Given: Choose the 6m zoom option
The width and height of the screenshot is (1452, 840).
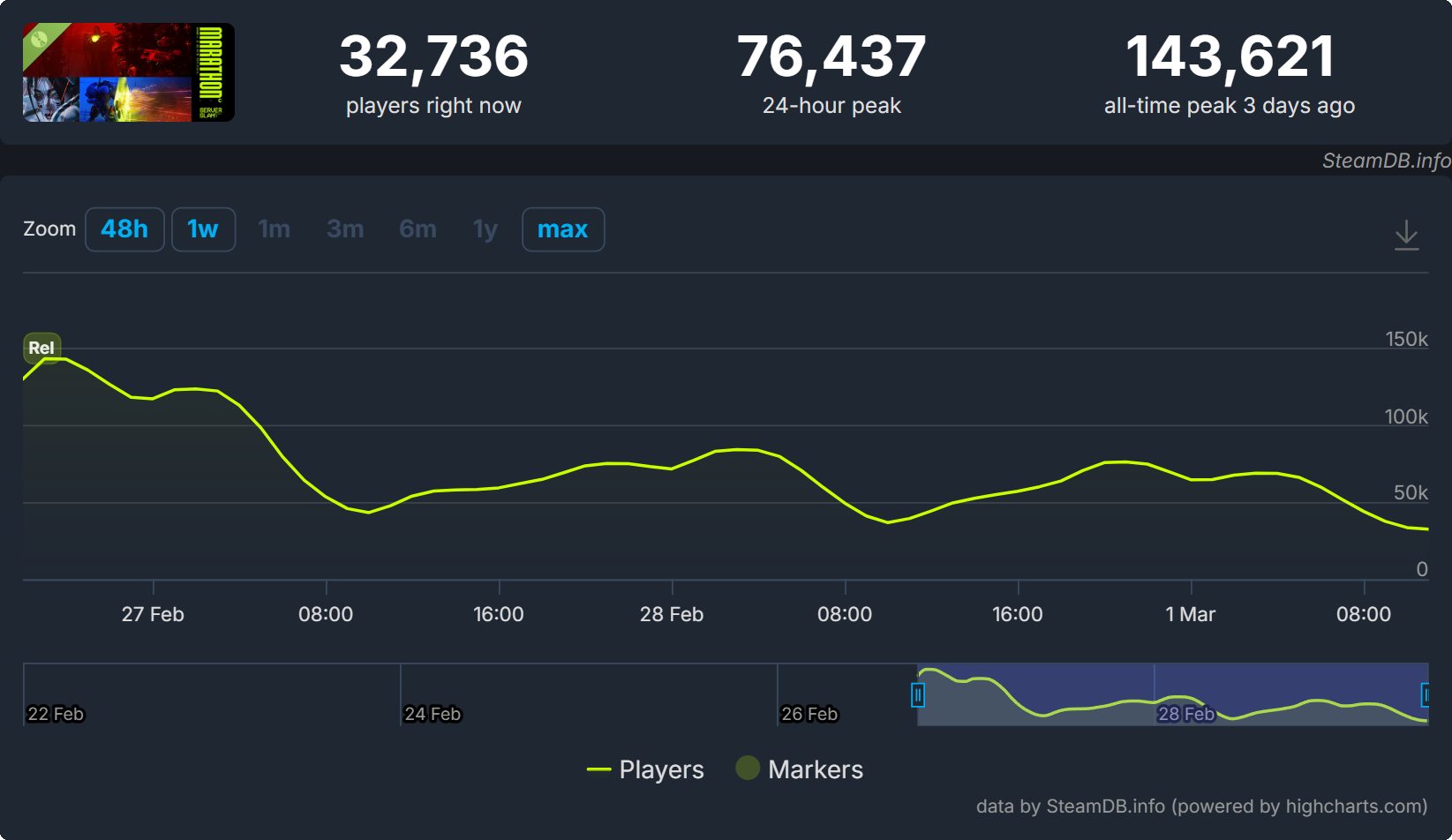Looking at the screenshot, I should pyautogui.click(x=418, y=229).
